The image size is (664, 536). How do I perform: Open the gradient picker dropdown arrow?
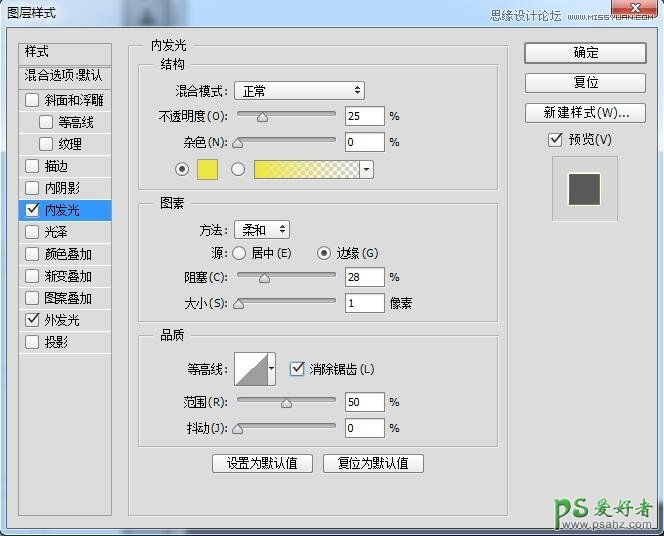(366, 170)
